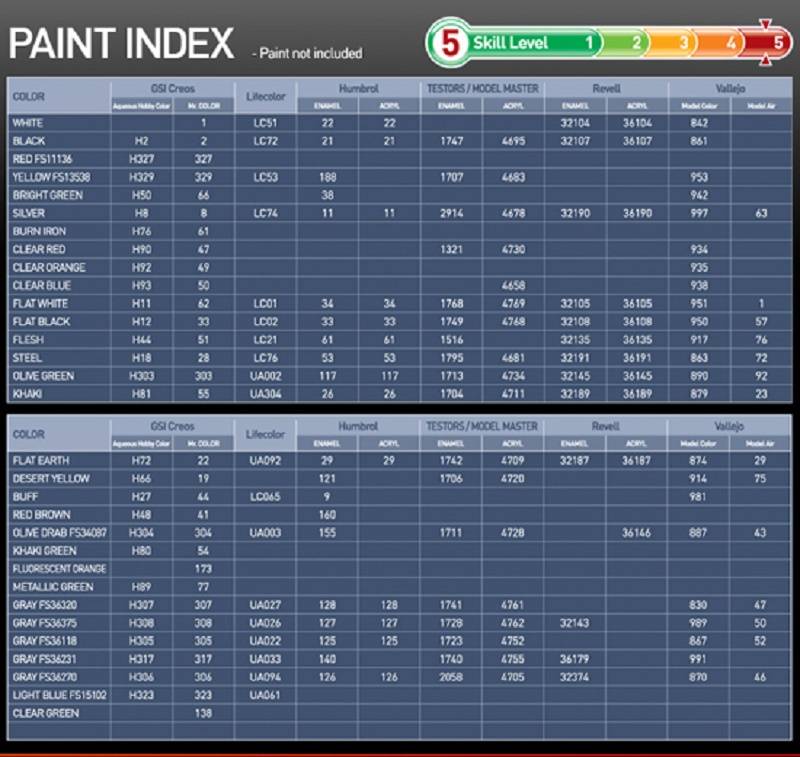The image size is (800, 757).
Task: Select the '173' Mr. Color cell
Action: pyautogui.click(x=203, y=569)
